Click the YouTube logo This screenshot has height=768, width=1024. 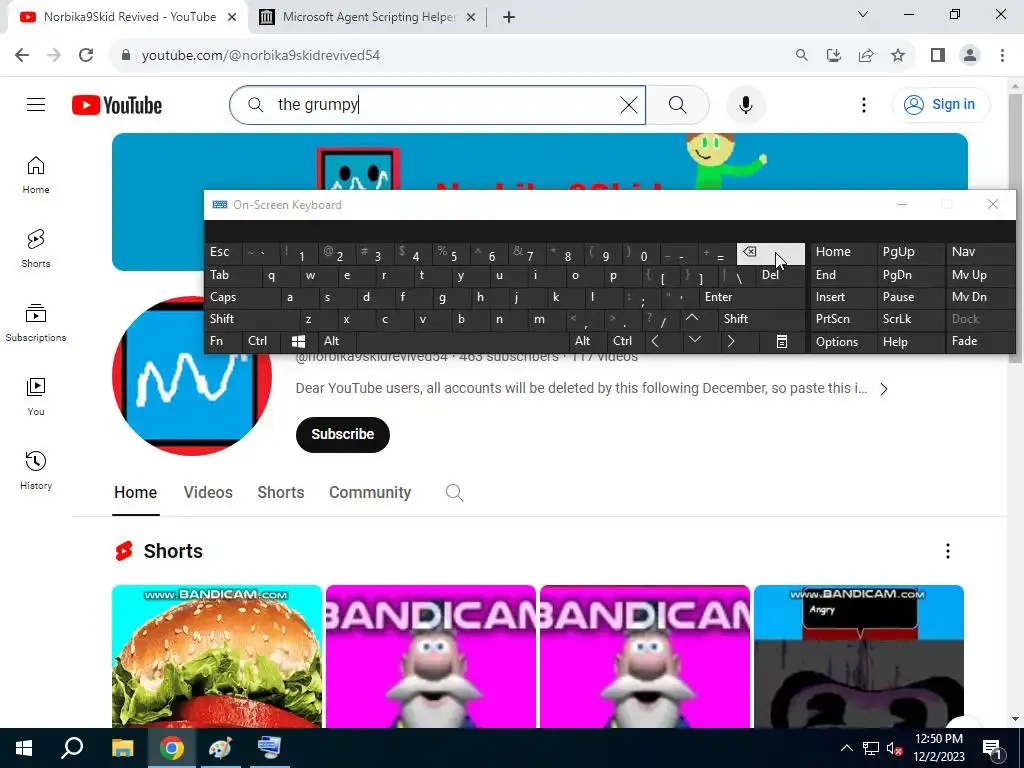click(117, 105)
